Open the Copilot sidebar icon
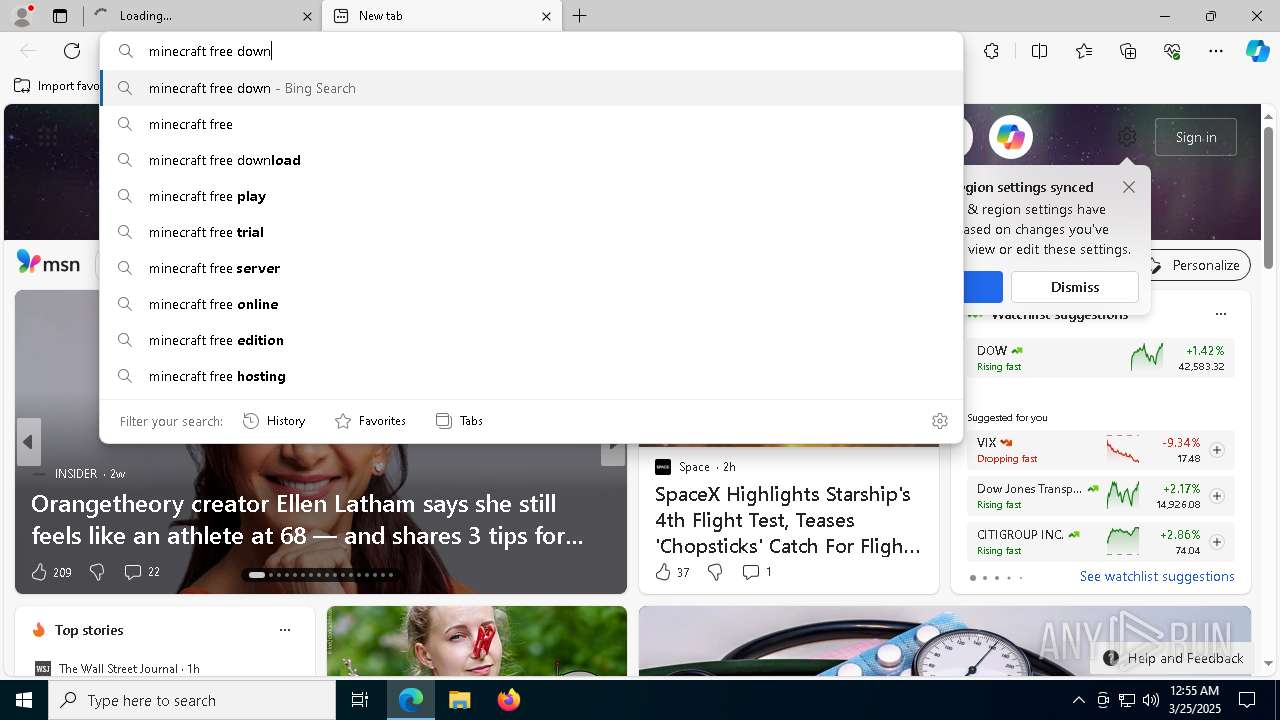 [1257, 51]
